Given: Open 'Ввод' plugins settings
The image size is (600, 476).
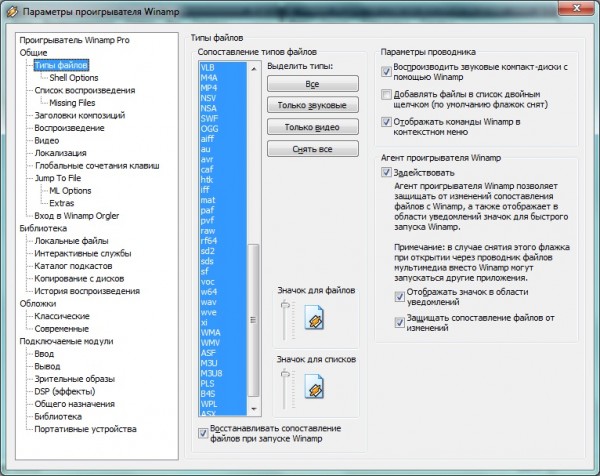Looking at the screenshot, I should click(44, 354).
